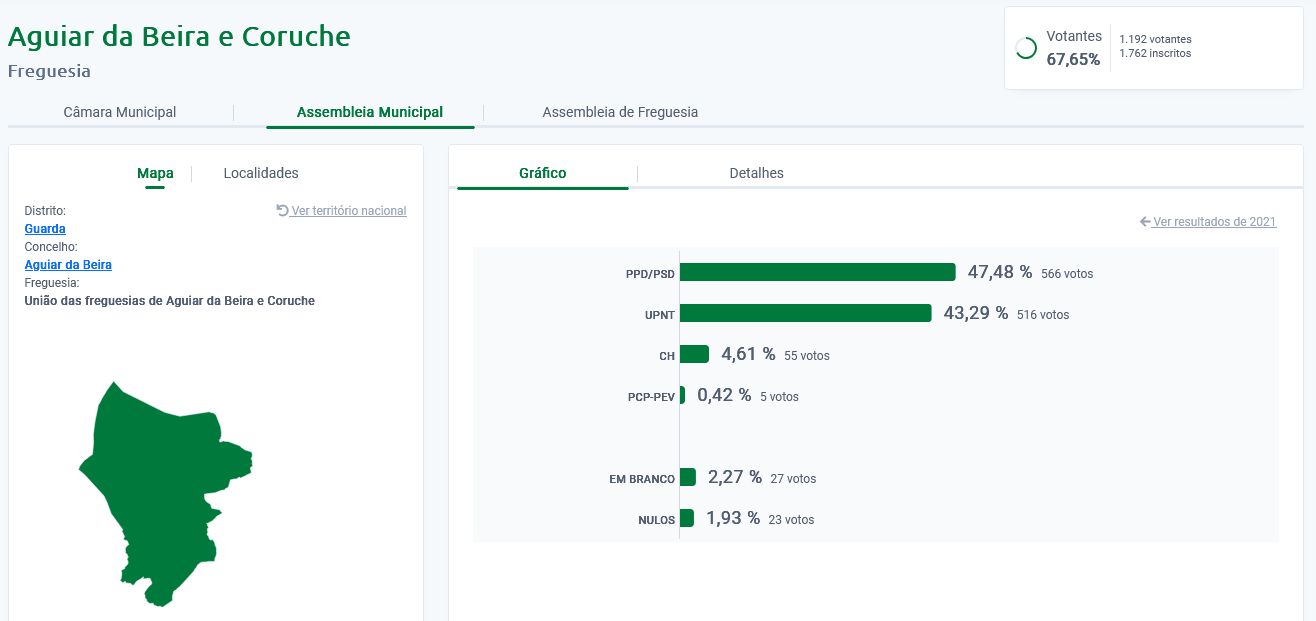Click the PPD/PSD green result bar
This screenshot has height=621, width=1316.
click(817, 272)
